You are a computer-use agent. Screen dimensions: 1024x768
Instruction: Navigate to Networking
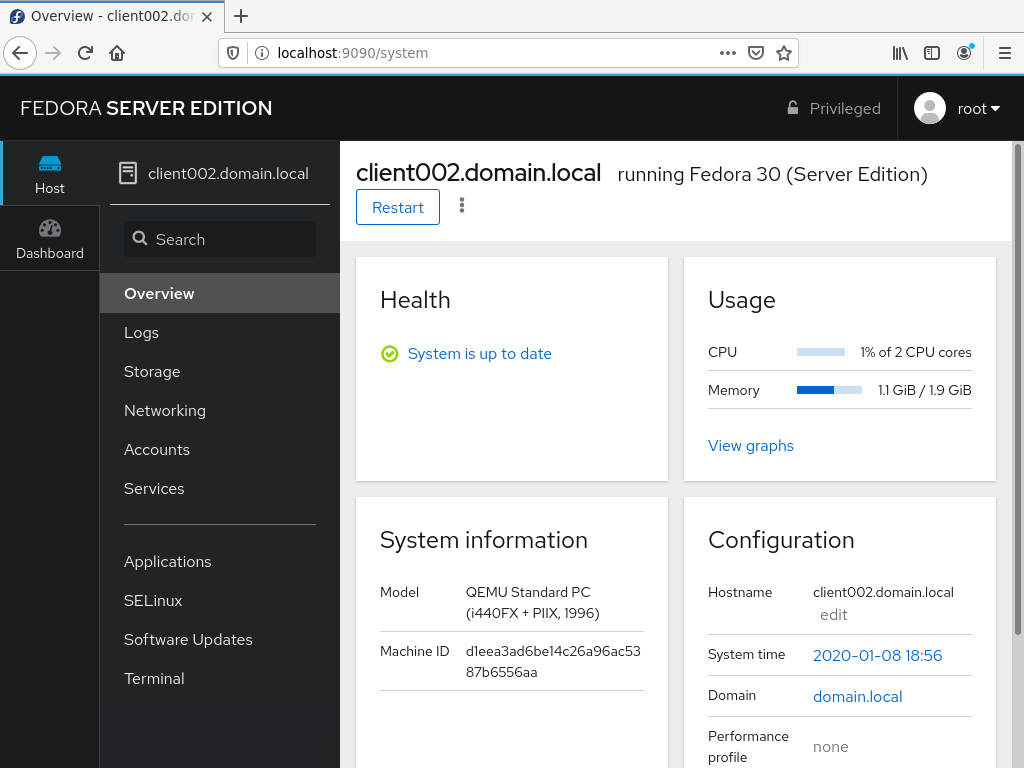pyautogui.click(x=219, y=411)
